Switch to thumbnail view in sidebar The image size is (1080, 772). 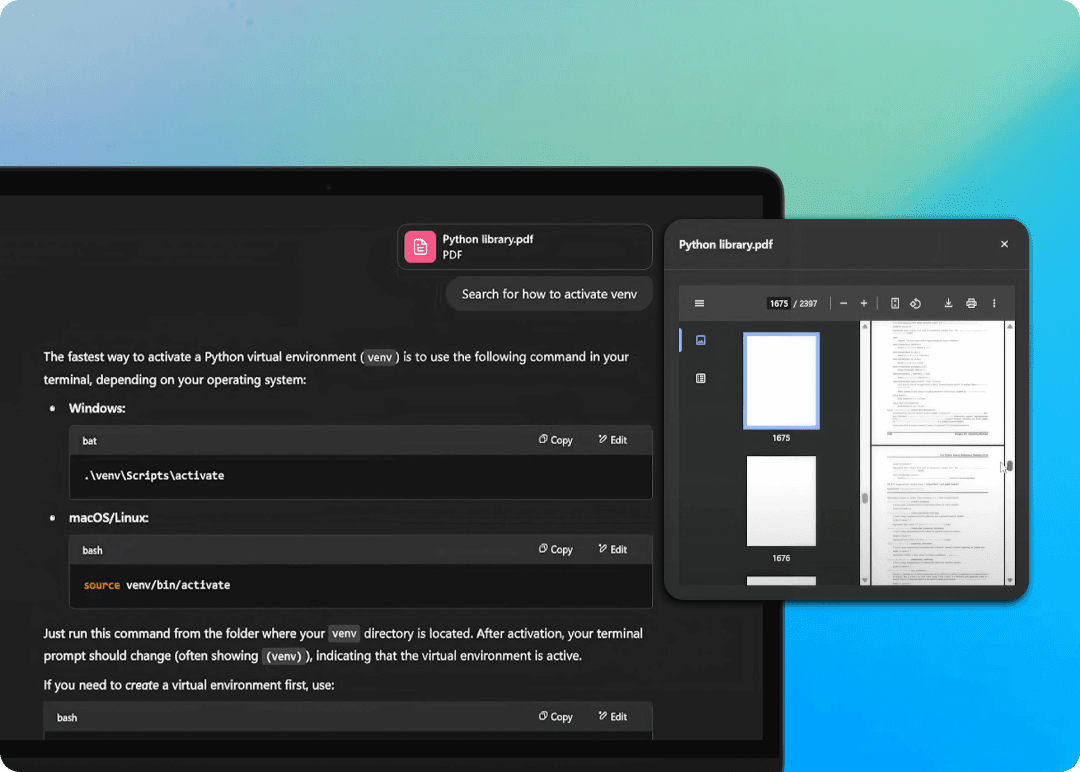700,340
